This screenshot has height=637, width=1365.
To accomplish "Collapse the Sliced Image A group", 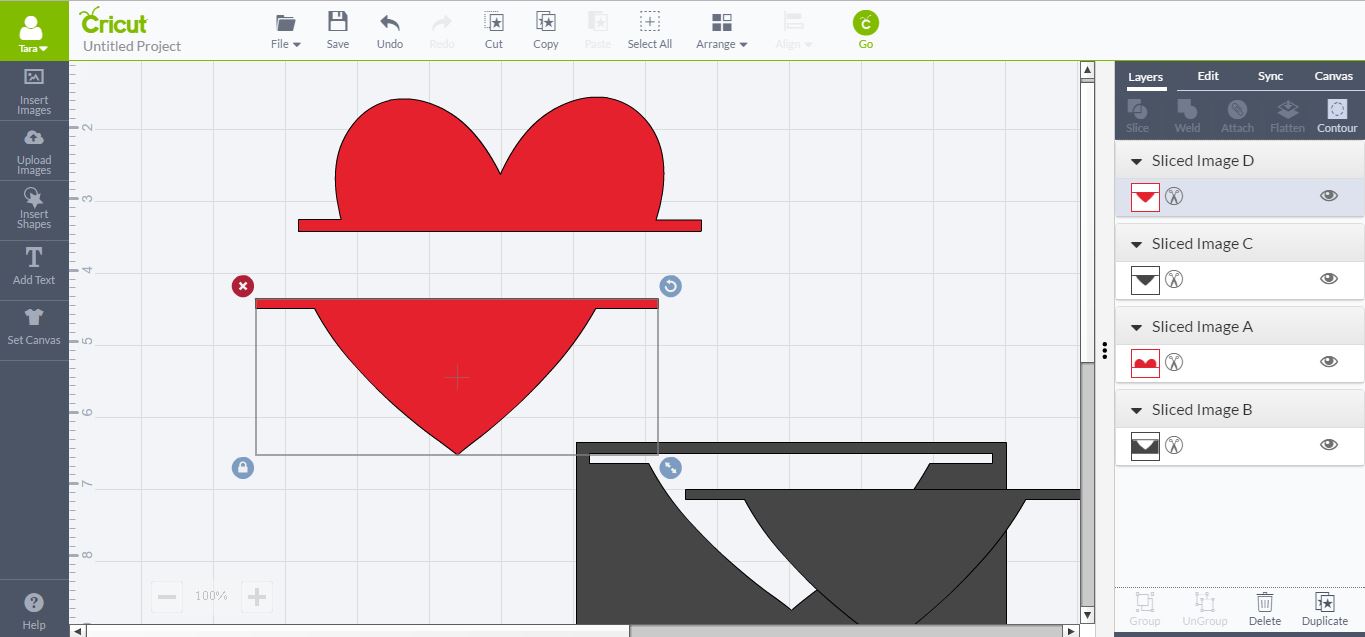I will (1136, 326).
